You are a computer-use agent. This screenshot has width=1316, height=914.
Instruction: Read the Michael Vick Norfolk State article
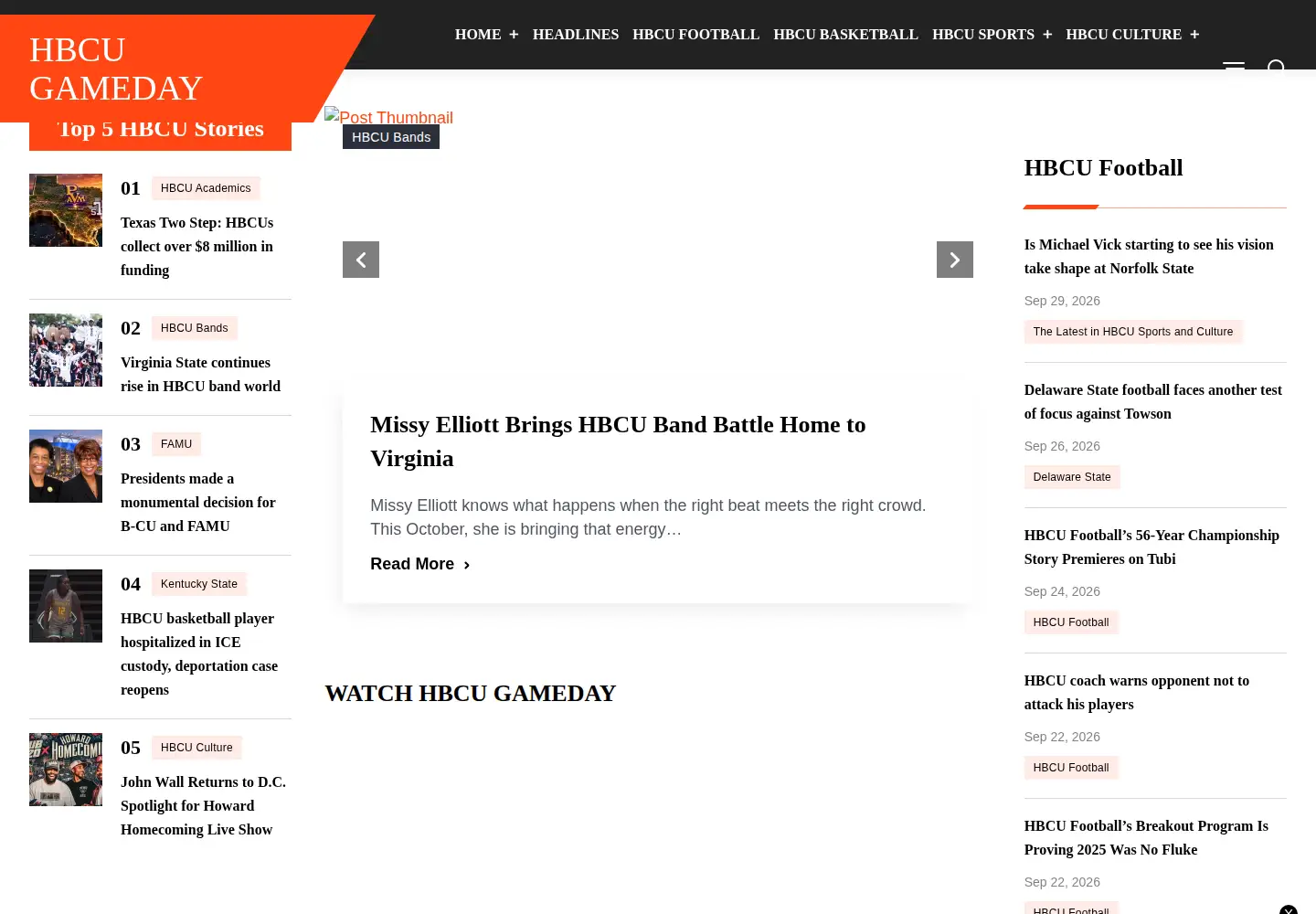pos(1149,257)
